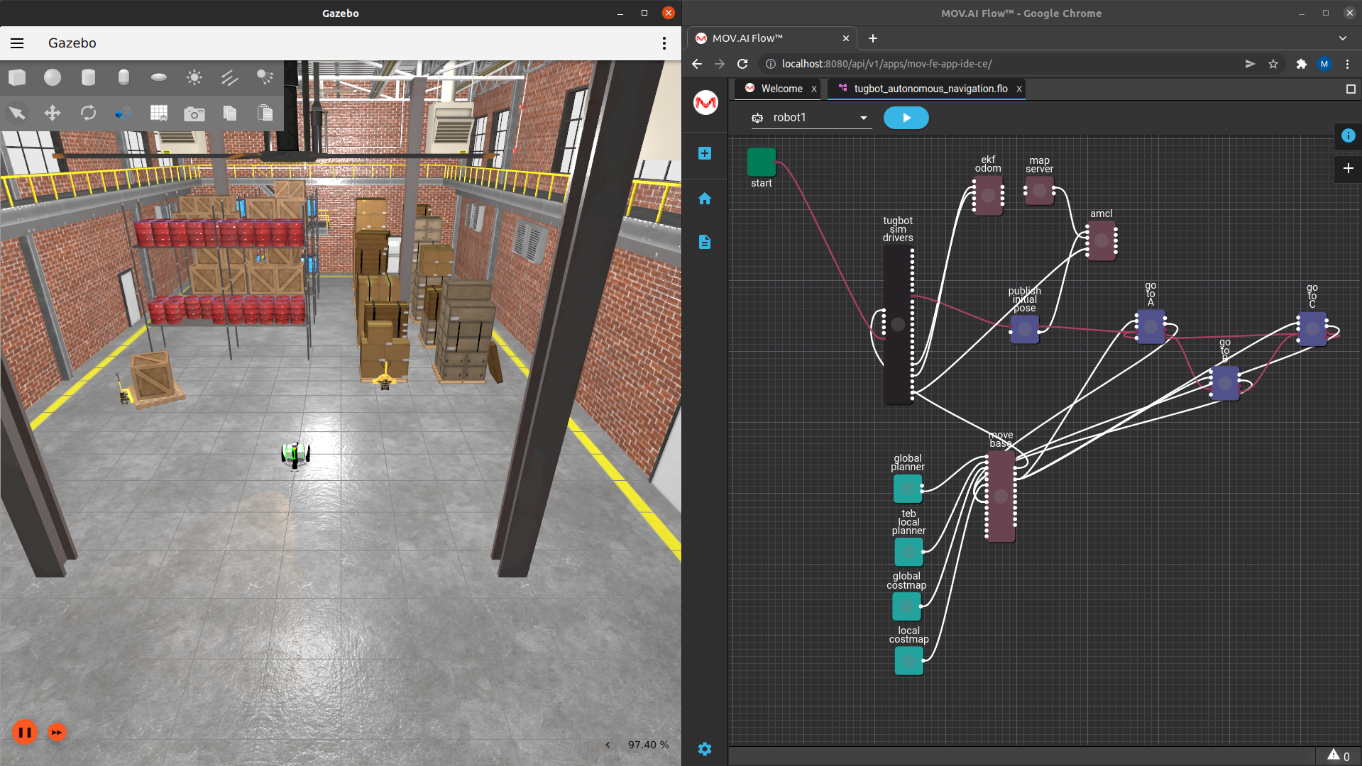1362x766 pixels.
Task: Click the amcl node in the flow
Action: (x=1101, y=241)
